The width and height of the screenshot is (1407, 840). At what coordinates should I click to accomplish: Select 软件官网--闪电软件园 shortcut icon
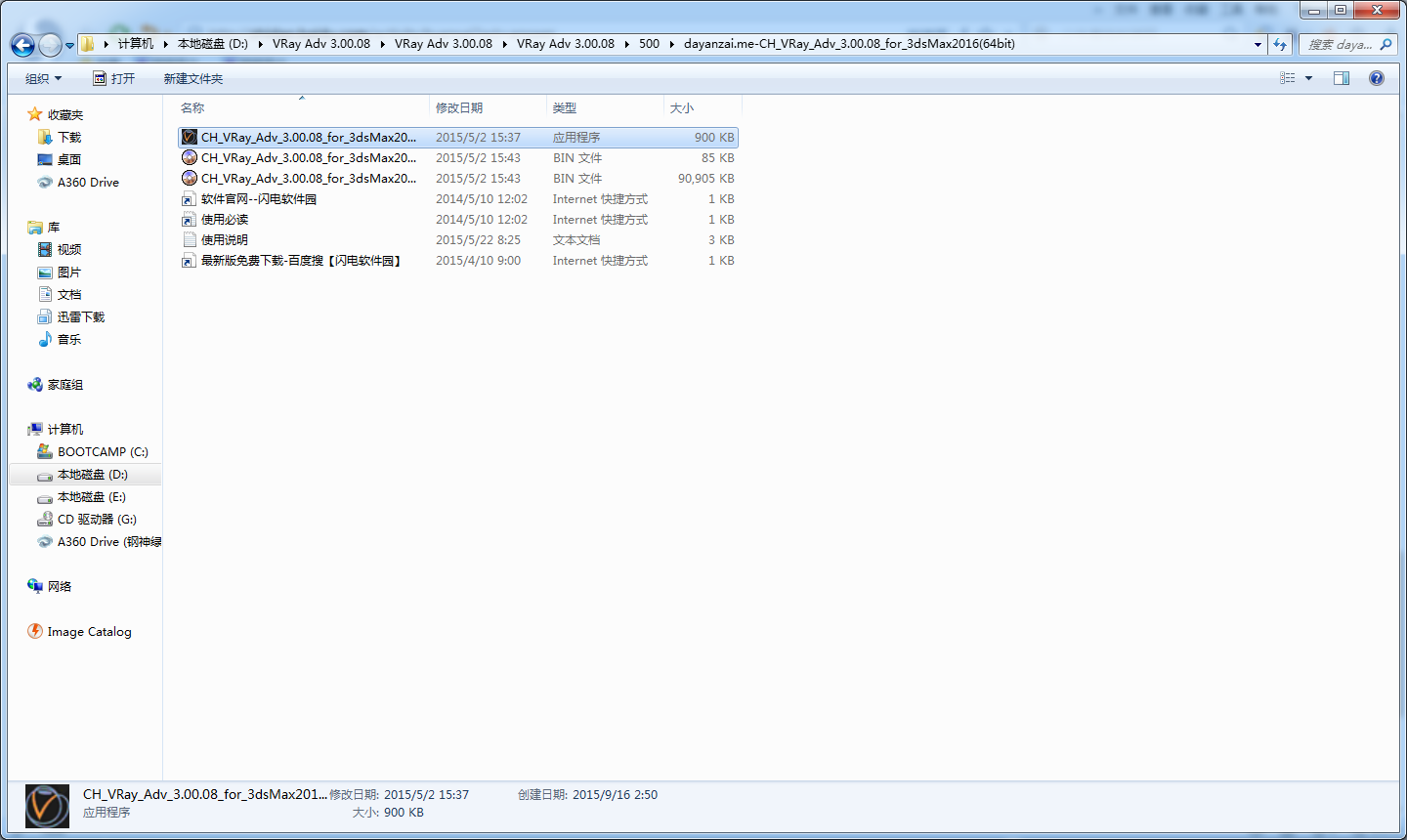pyautogui.click(x=190, y=199)
